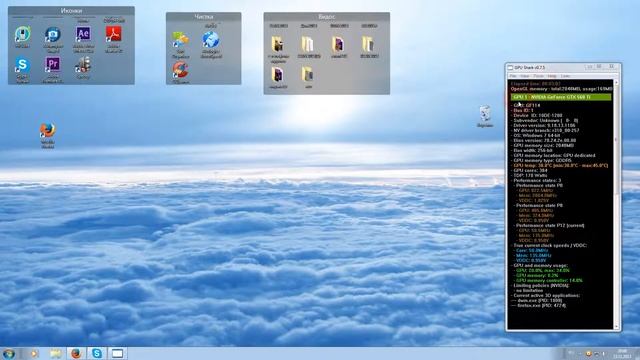
Task: Click GPU Shark scrollbar down arrow
Action: (616, 327)
